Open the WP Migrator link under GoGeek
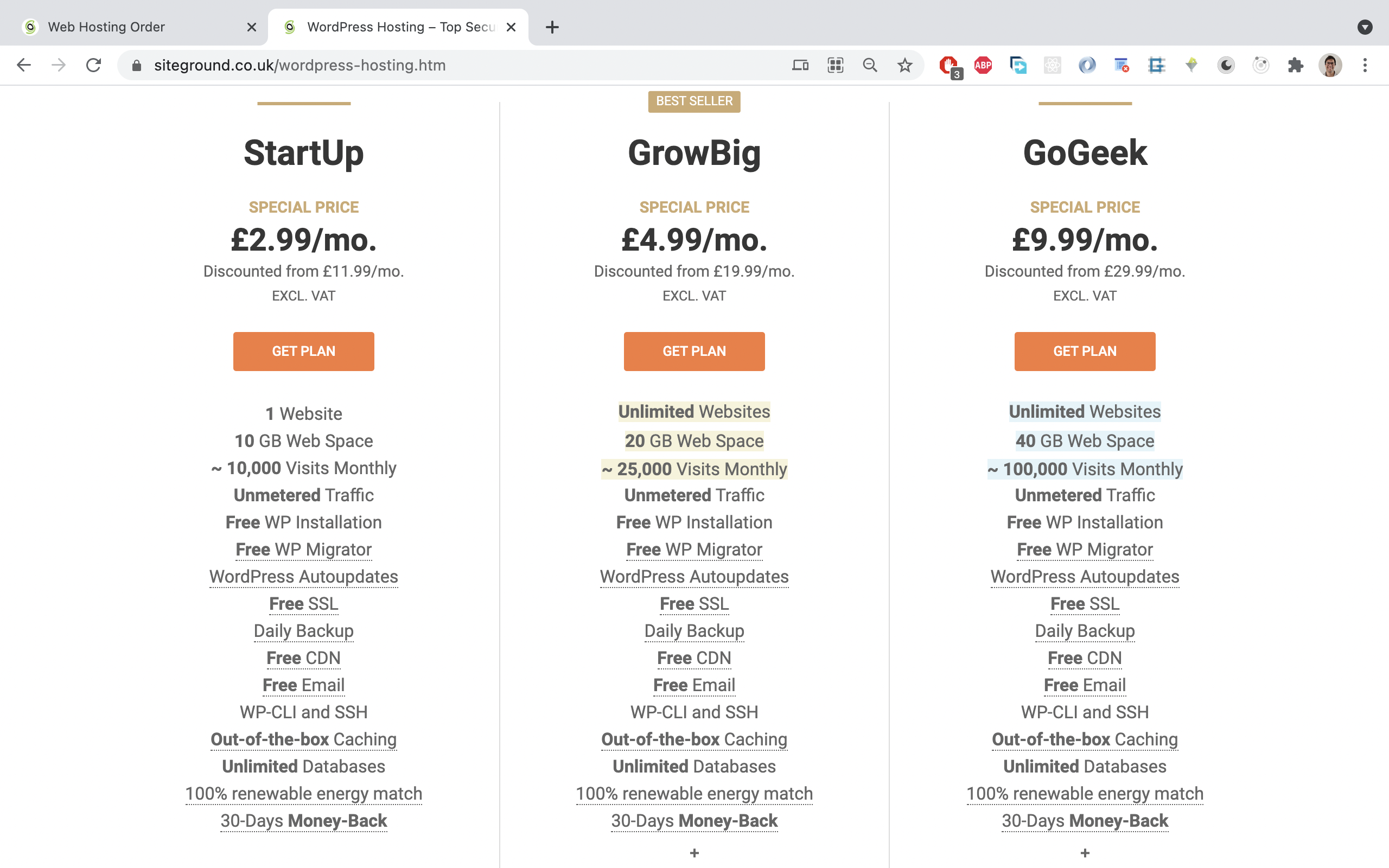 pos(1084,549)
